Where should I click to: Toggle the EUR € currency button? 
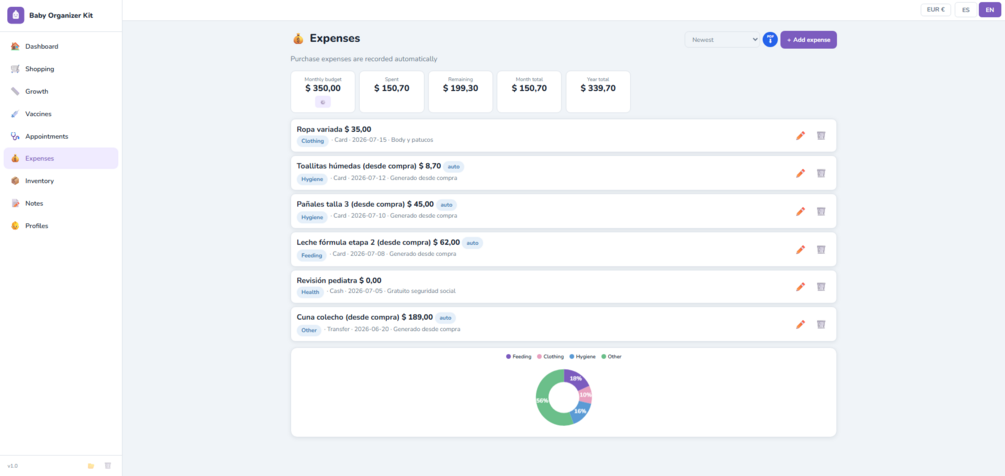click(936, 10)
